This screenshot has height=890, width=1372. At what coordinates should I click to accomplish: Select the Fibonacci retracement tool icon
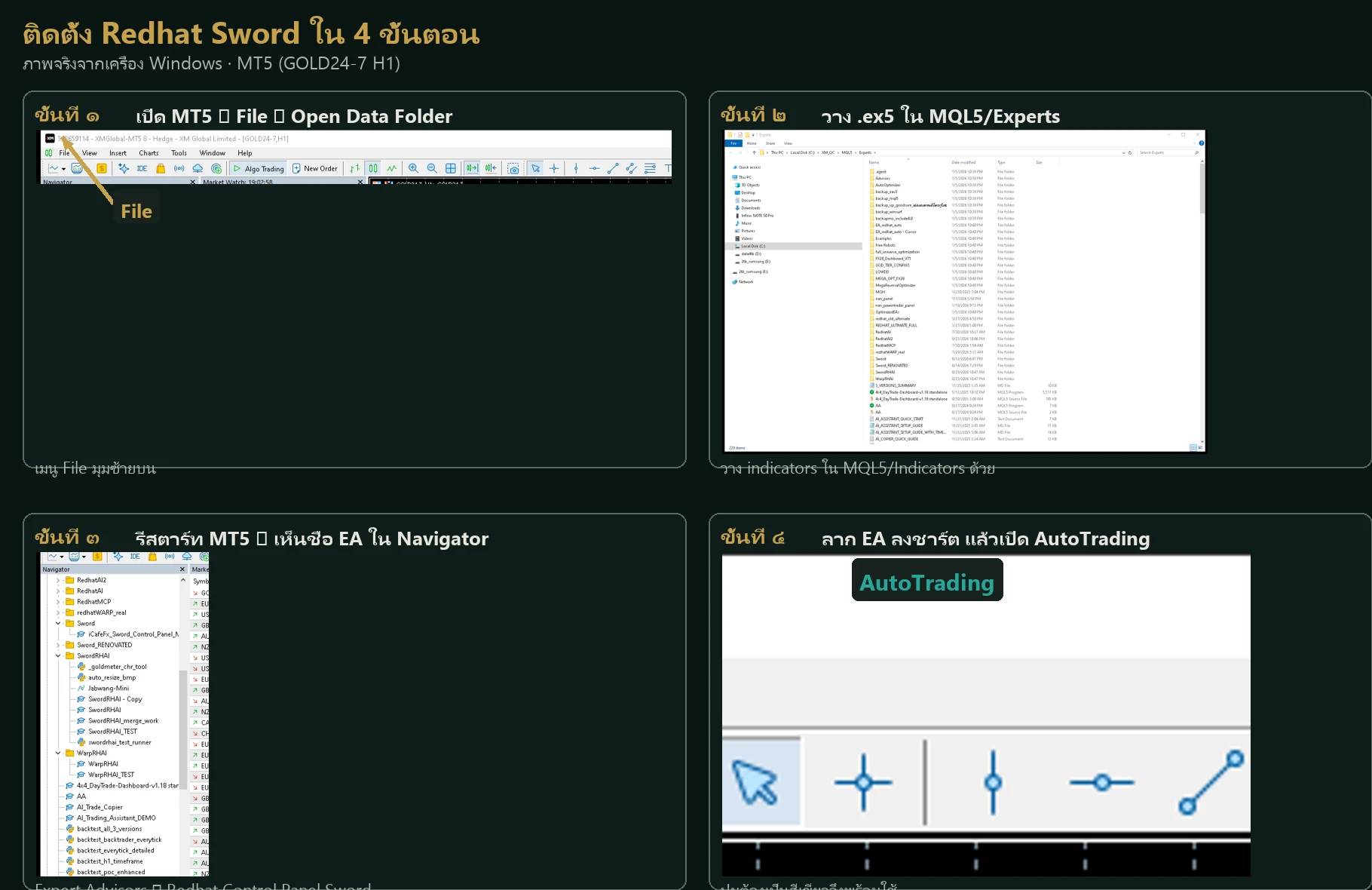point(650,168)
